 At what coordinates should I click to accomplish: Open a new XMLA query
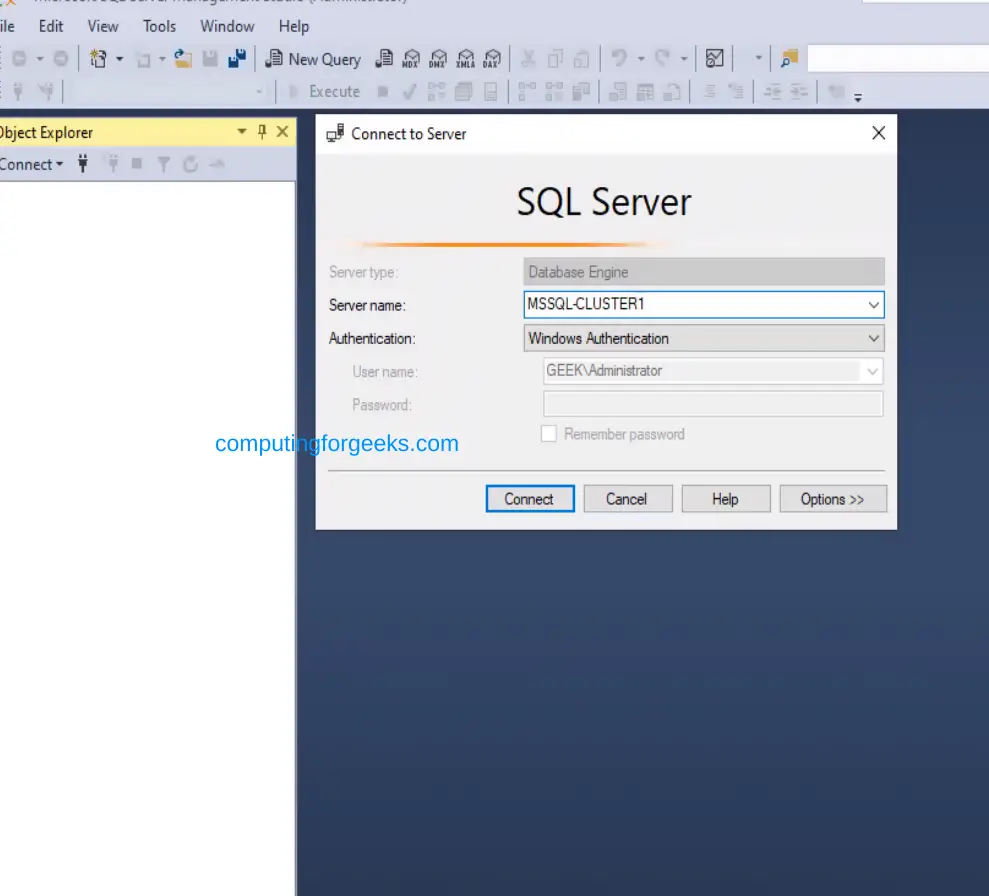click(x=465, y=59)
